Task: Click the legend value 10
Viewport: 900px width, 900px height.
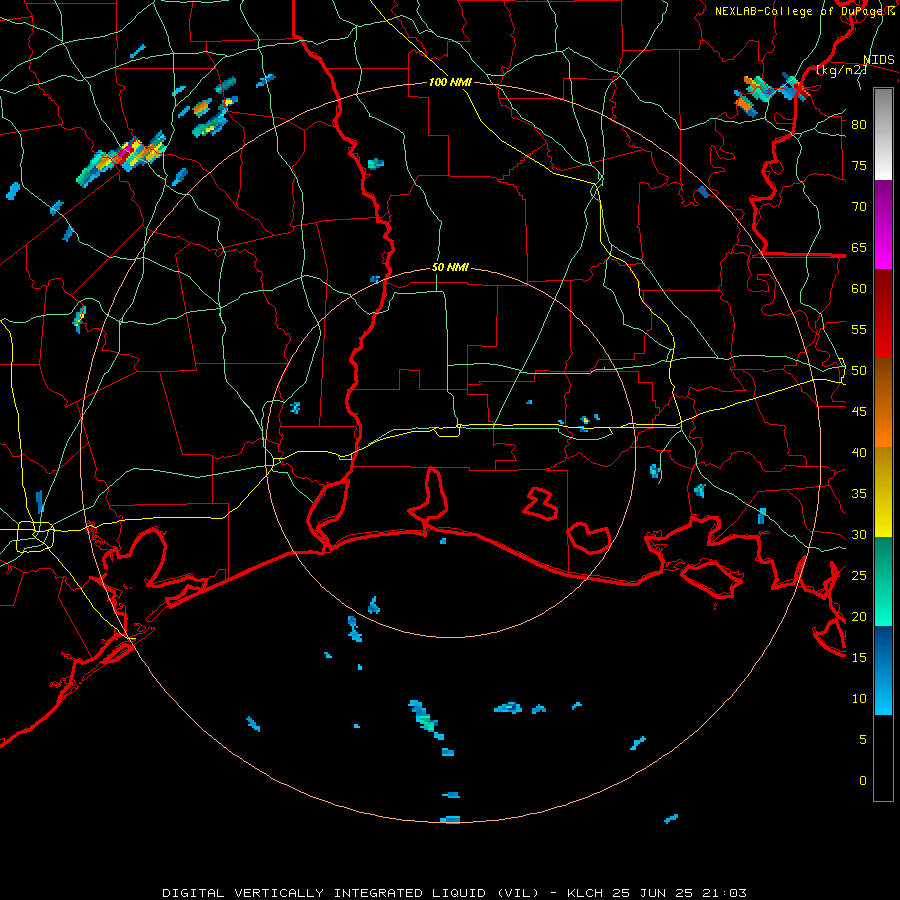Action: pos(859,699)
